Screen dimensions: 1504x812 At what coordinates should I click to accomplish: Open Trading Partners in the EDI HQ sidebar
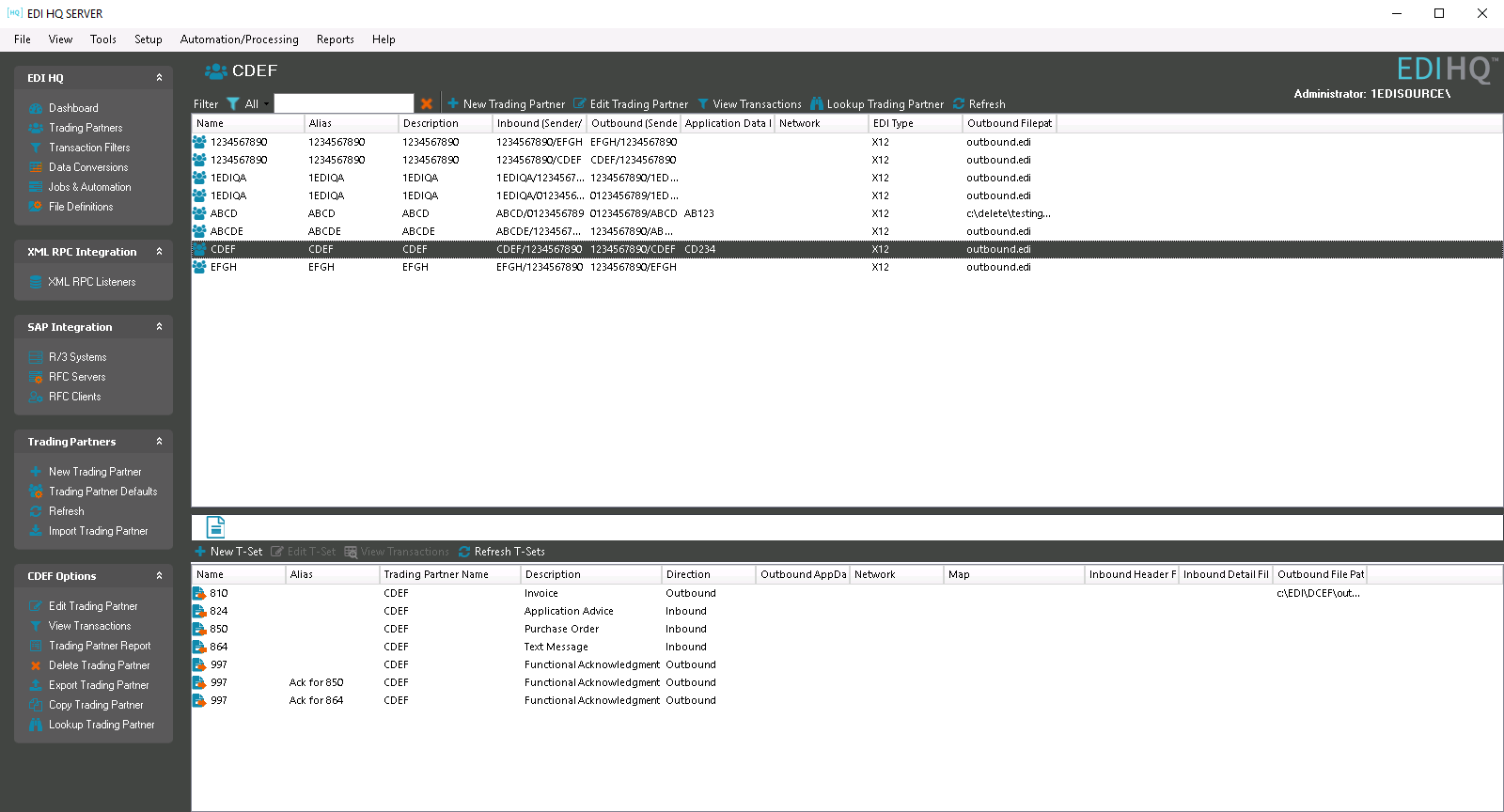point(86,128)
